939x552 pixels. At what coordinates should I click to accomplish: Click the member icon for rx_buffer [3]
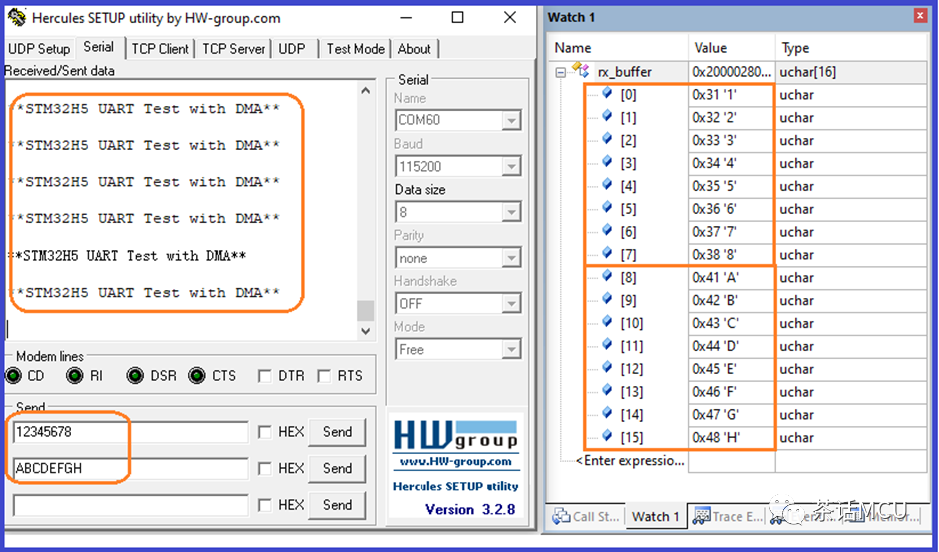607,161
